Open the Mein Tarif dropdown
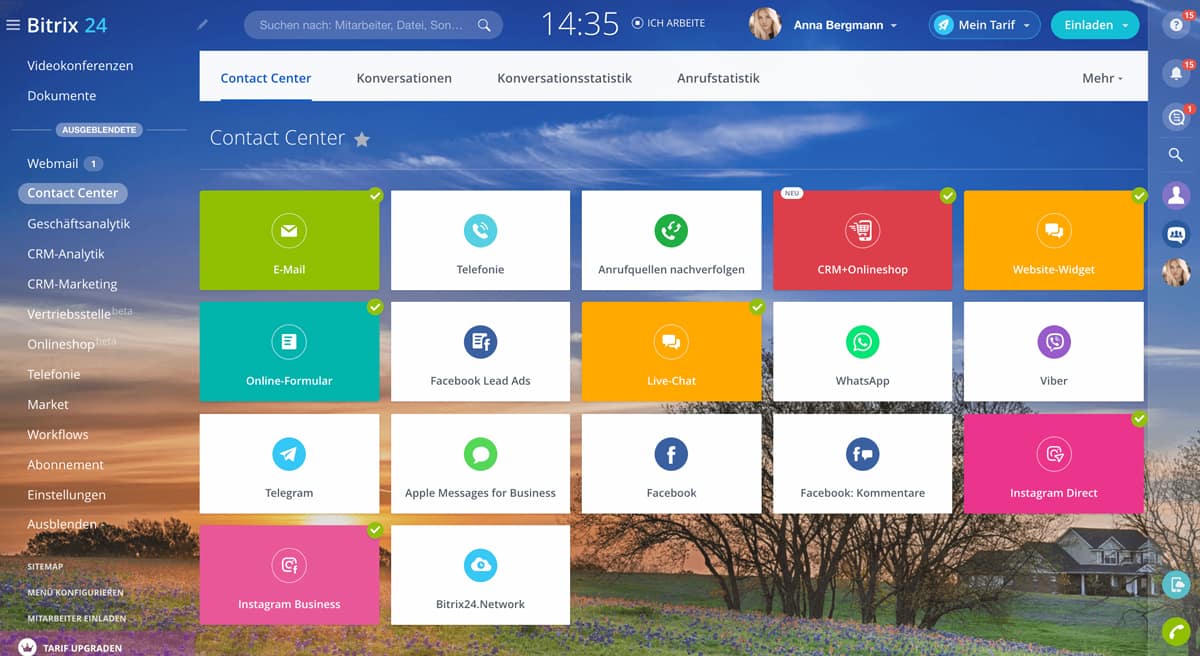Screen dimensions: 1200x656 coord(984,25)
